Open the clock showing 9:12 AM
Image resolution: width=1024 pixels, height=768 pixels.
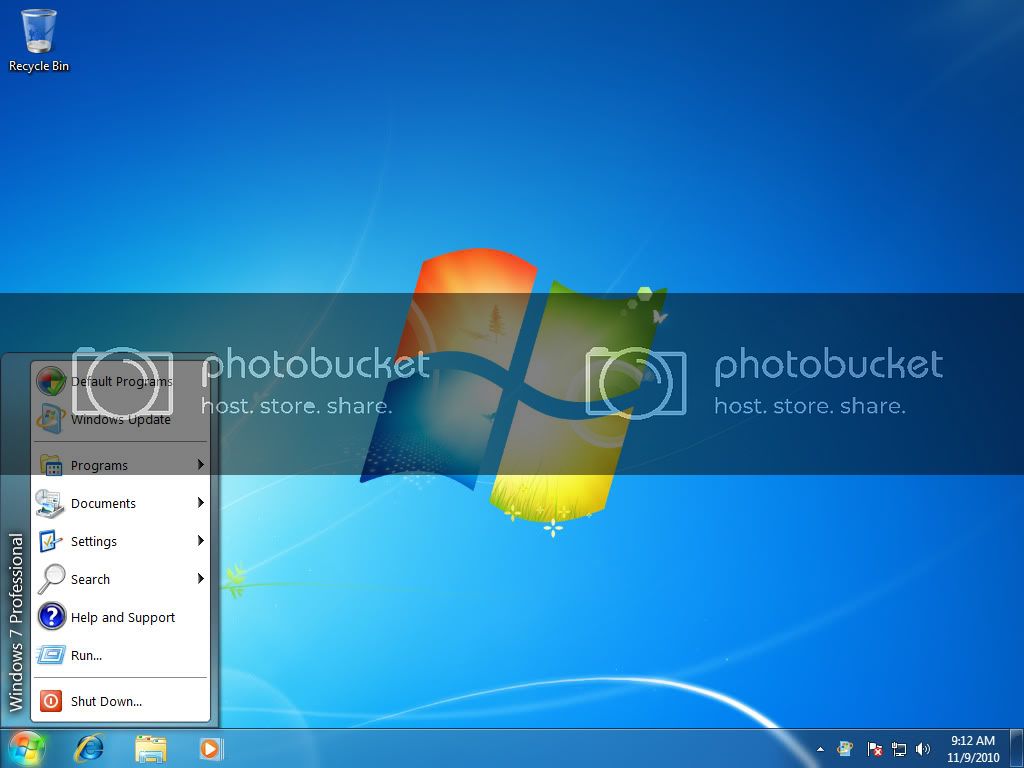tap(972, 741)
